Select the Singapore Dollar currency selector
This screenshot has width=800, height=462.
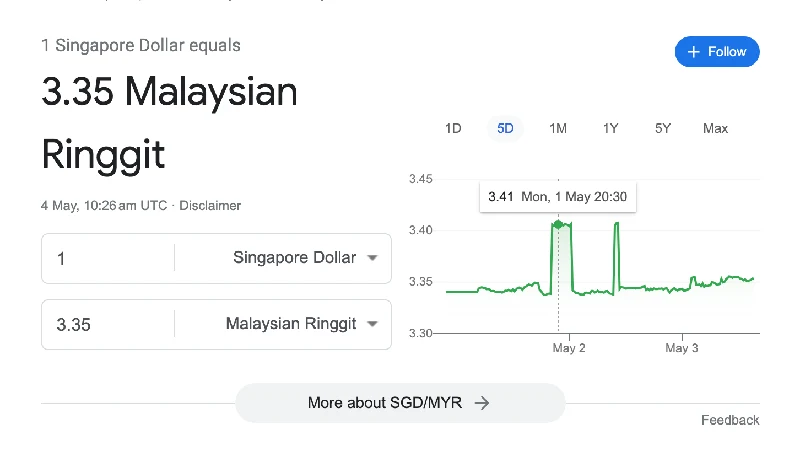(283, 258)
